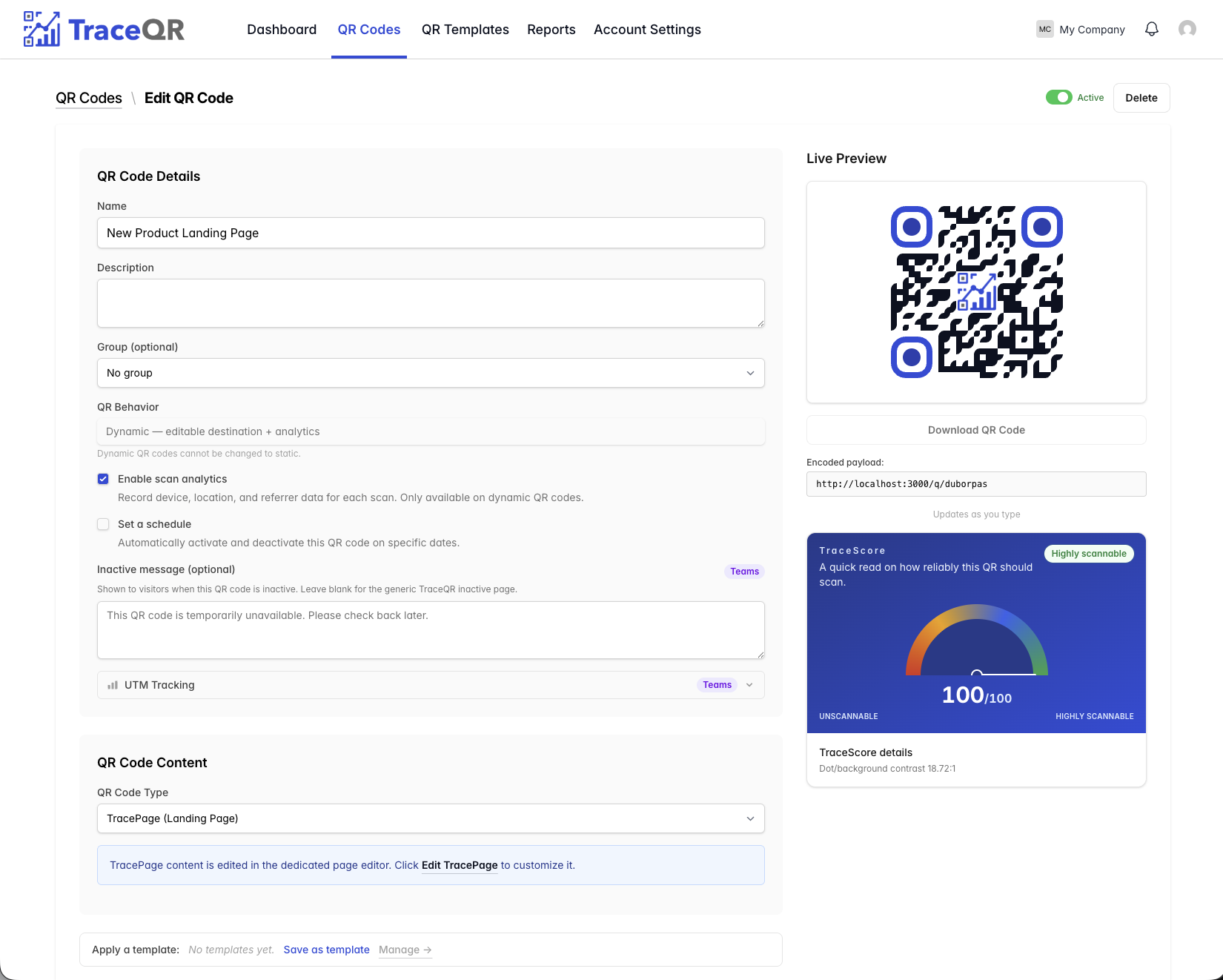Click Save as template
This screenshot has width=1223, height=980.
tap(326, 950)
